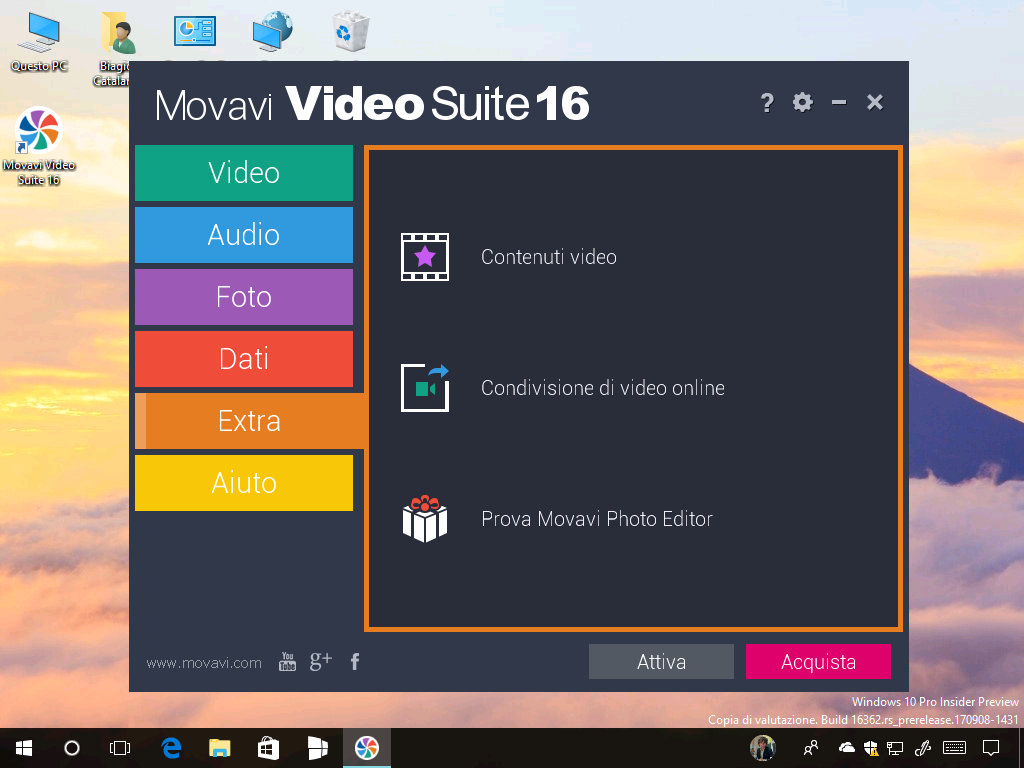Select the Control Panel desktop icon
This screenshot has height=768, width=1024.
(195, 31)
